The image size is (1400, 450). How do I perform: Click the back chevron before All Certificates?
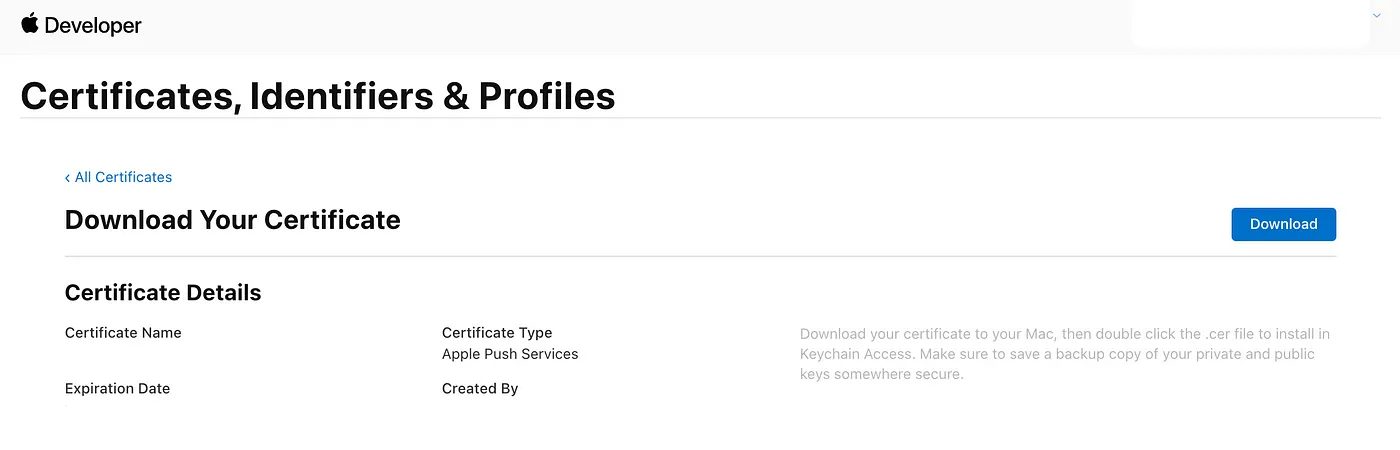(x=67, y=178)
